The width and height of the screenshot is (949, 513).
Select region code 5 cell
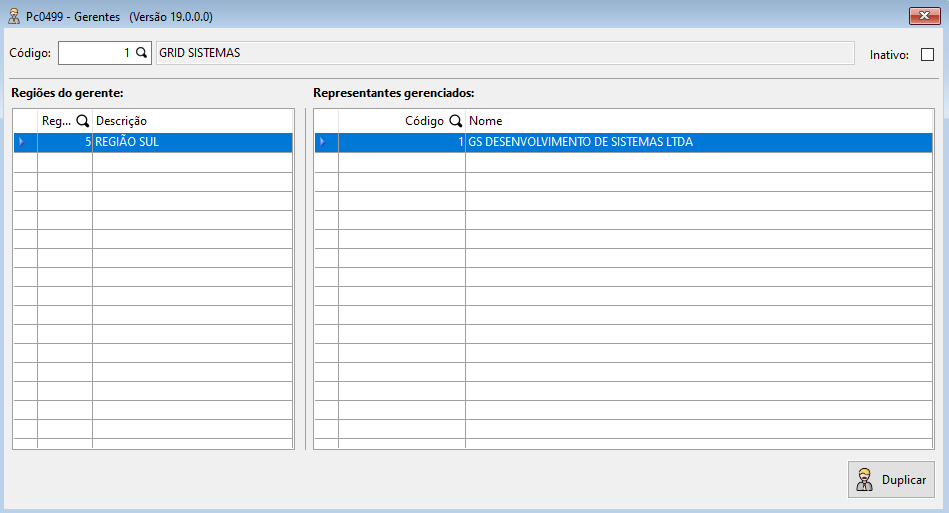(65, 142)
